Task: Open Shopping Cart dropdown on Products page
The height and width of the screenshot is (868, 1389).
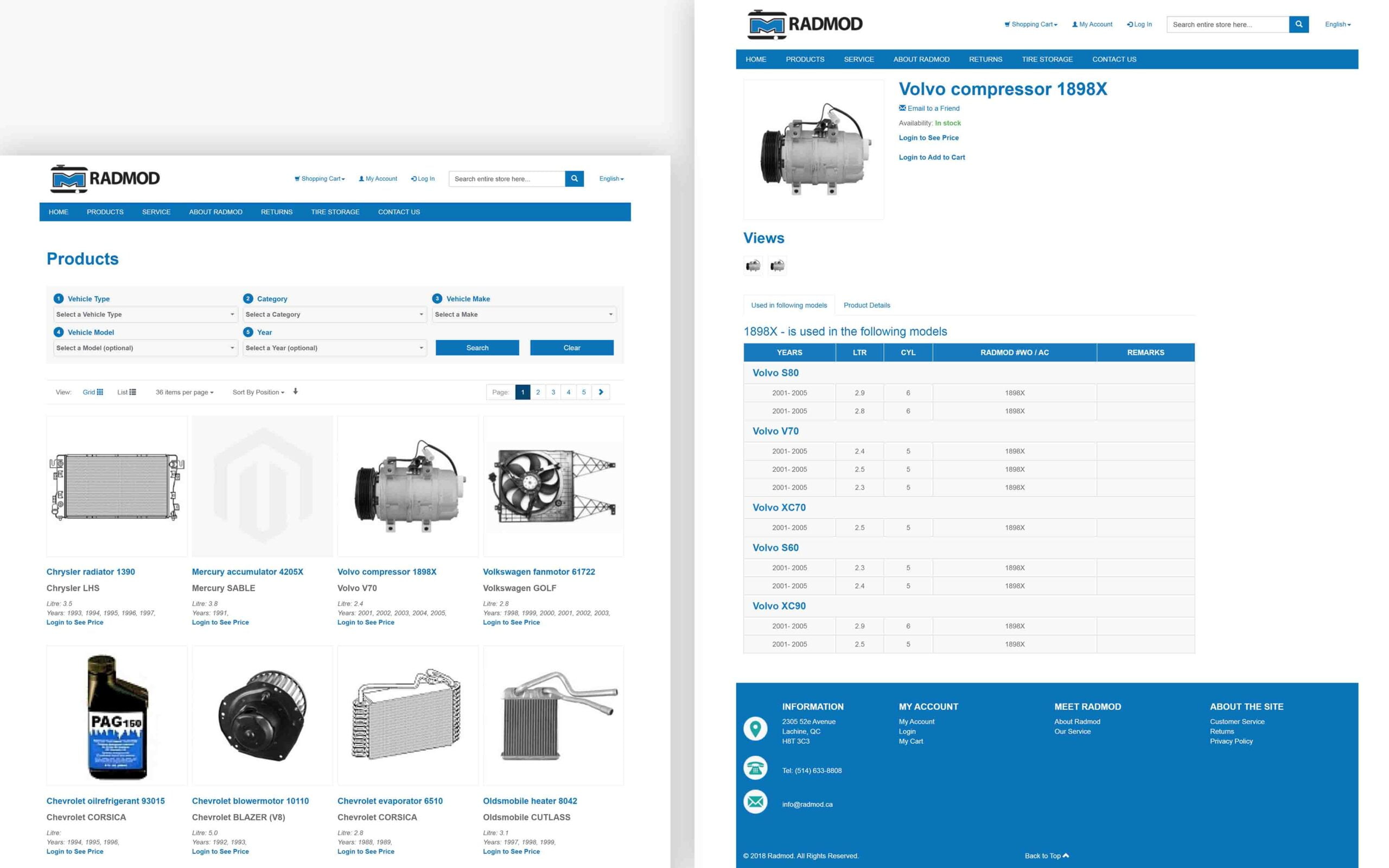Action: pyautogui.click(x=320, y=178)
